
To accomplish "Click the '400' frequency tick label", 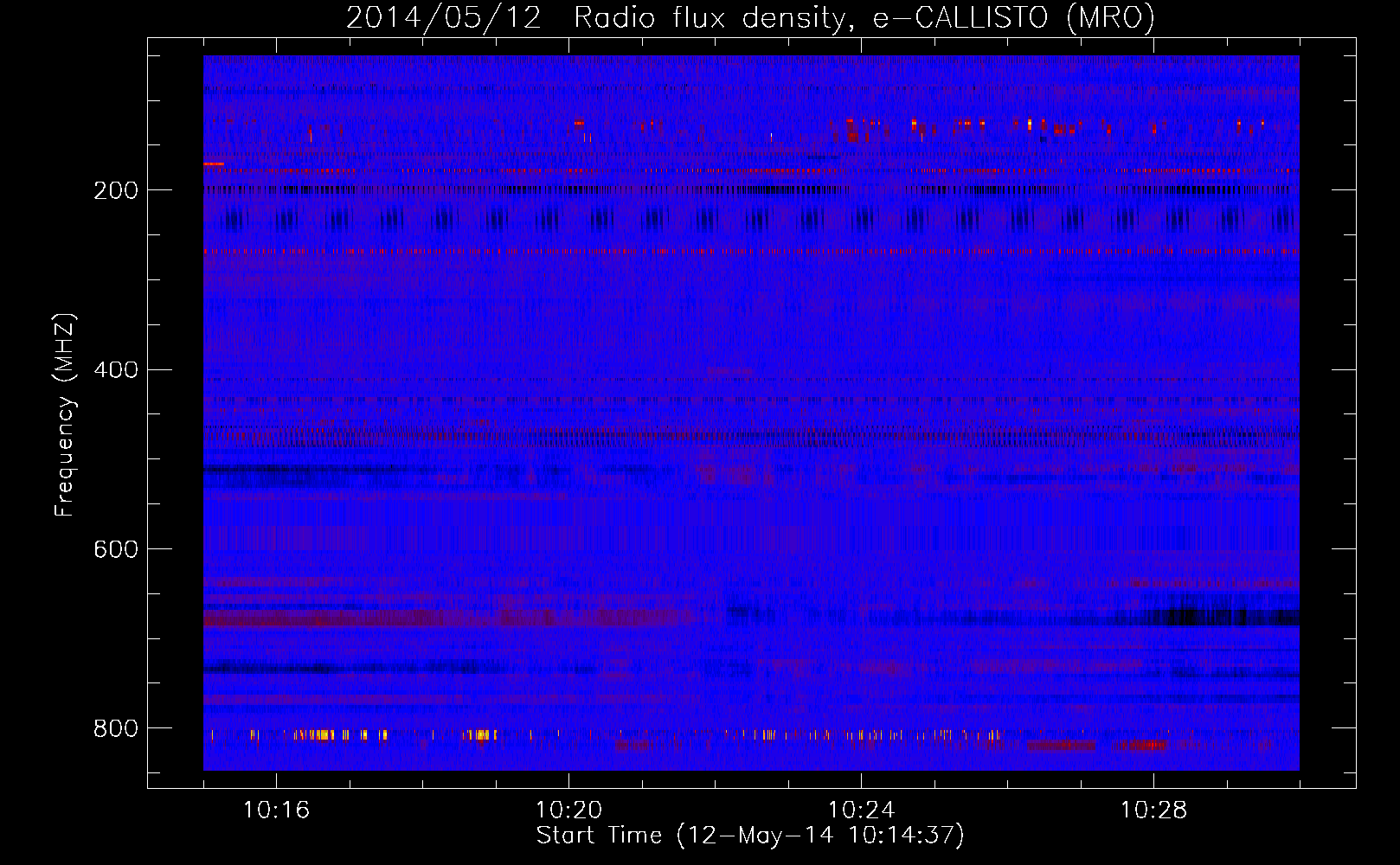I will tap(116, 370).
